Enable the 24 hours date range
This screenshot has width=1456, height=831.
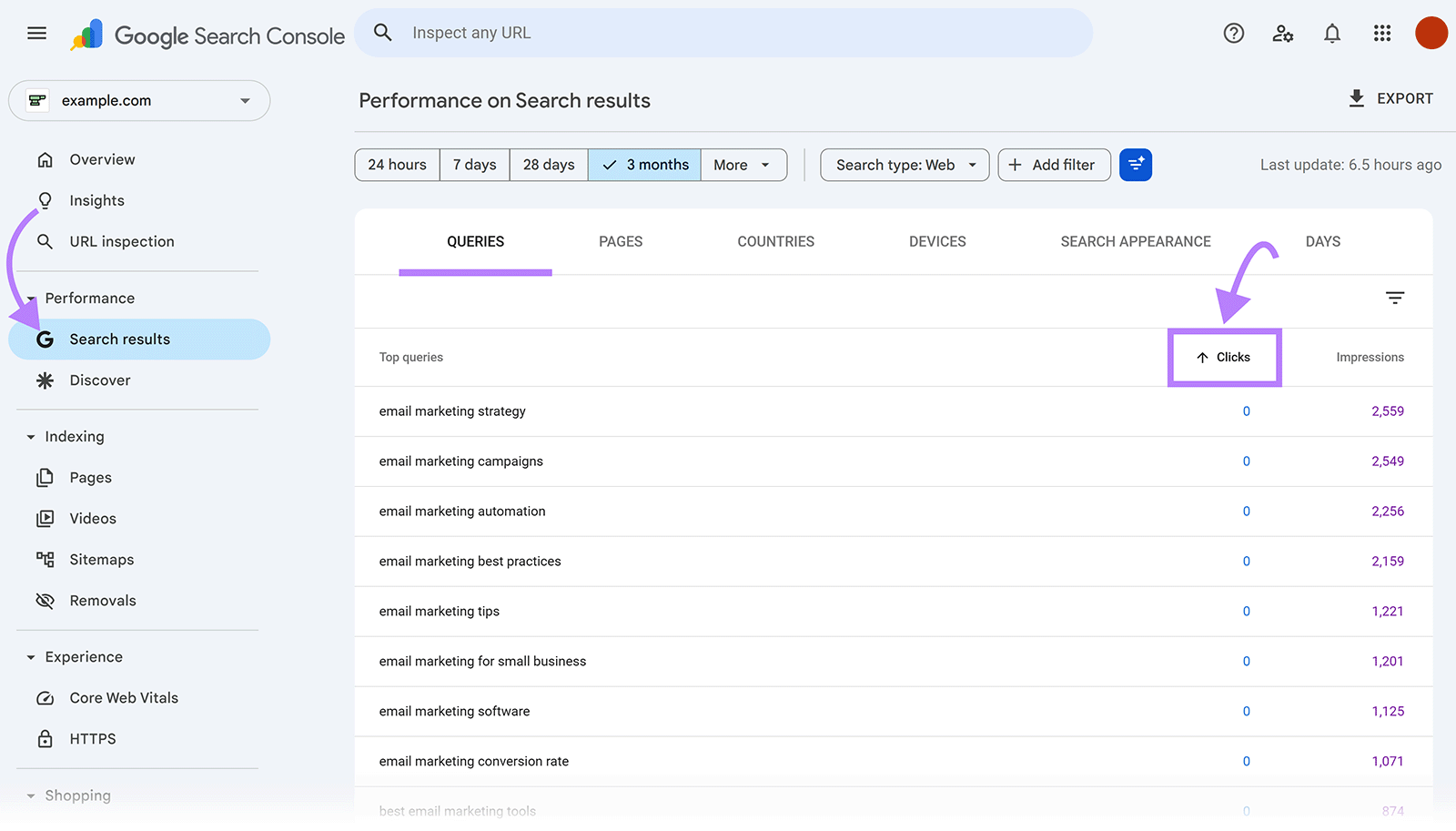click(x=396, y=165)
